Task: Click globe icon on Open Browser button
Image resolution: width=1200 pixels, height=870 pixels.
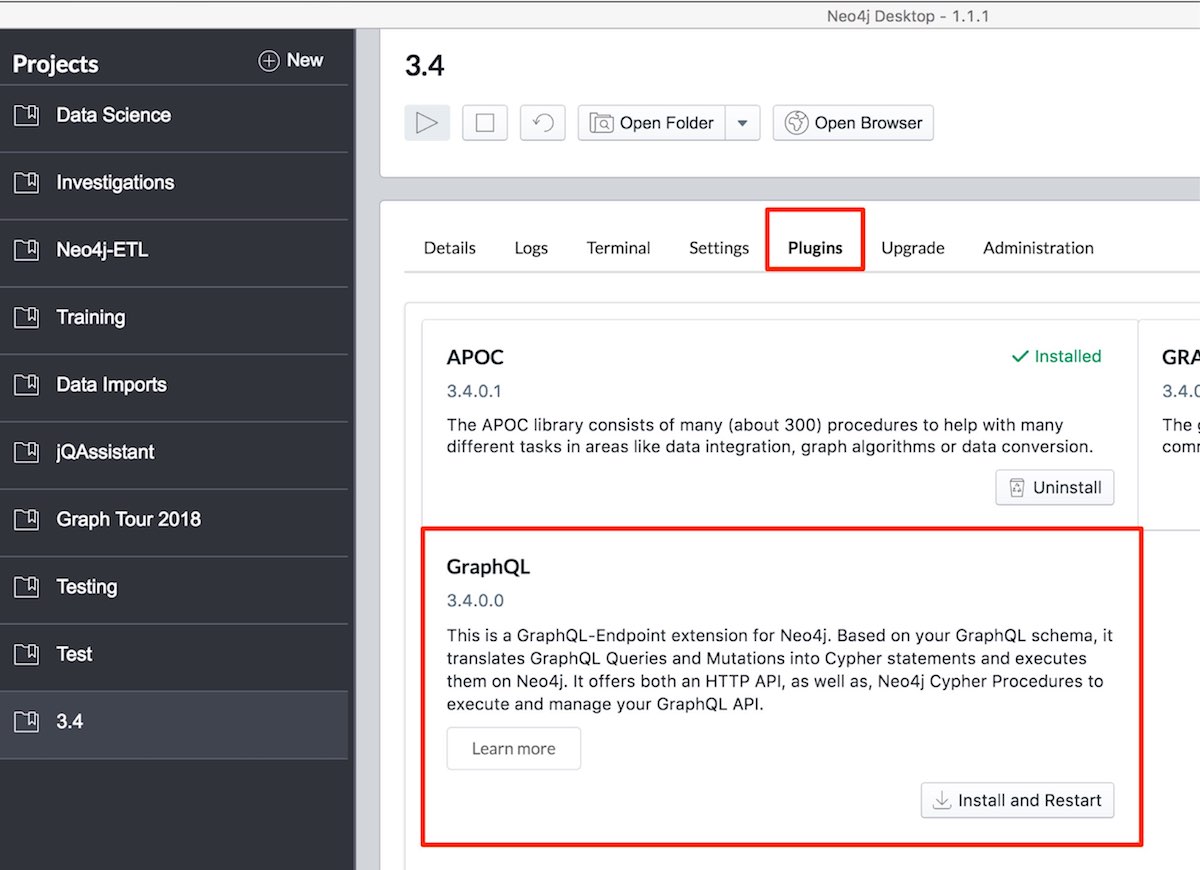Action: 796,123
